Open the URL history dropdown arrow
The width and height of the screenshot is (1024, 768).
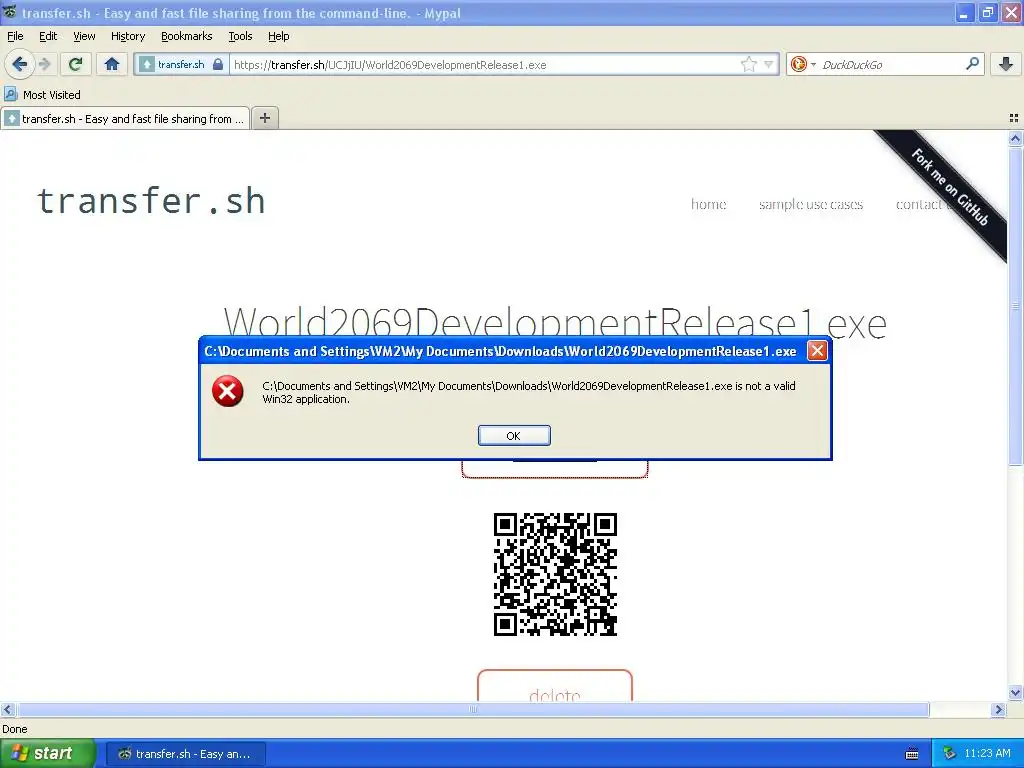[x=769, y=64]
